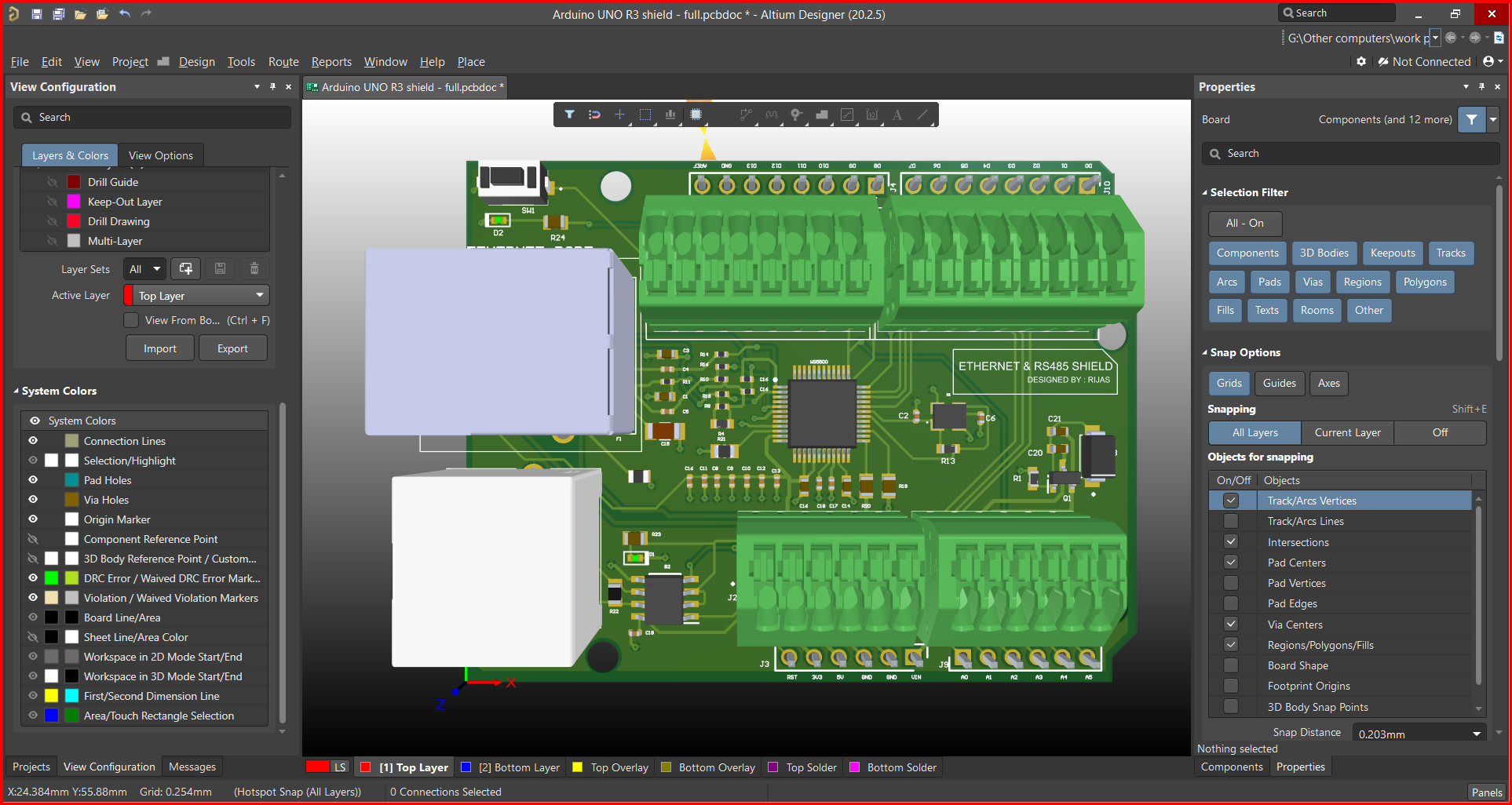The height and width of the screenshot is (805, 1512).
Task: Click the Save All icon
Action: 58,14
